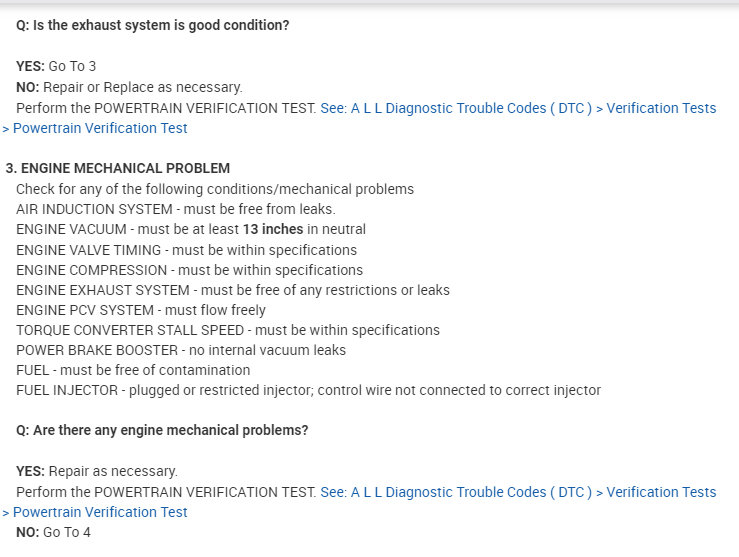This screenshot has height=557, width=739.
Task: Open the Powertrain Verification Test link above section 3
Action: tap(100, 128)
